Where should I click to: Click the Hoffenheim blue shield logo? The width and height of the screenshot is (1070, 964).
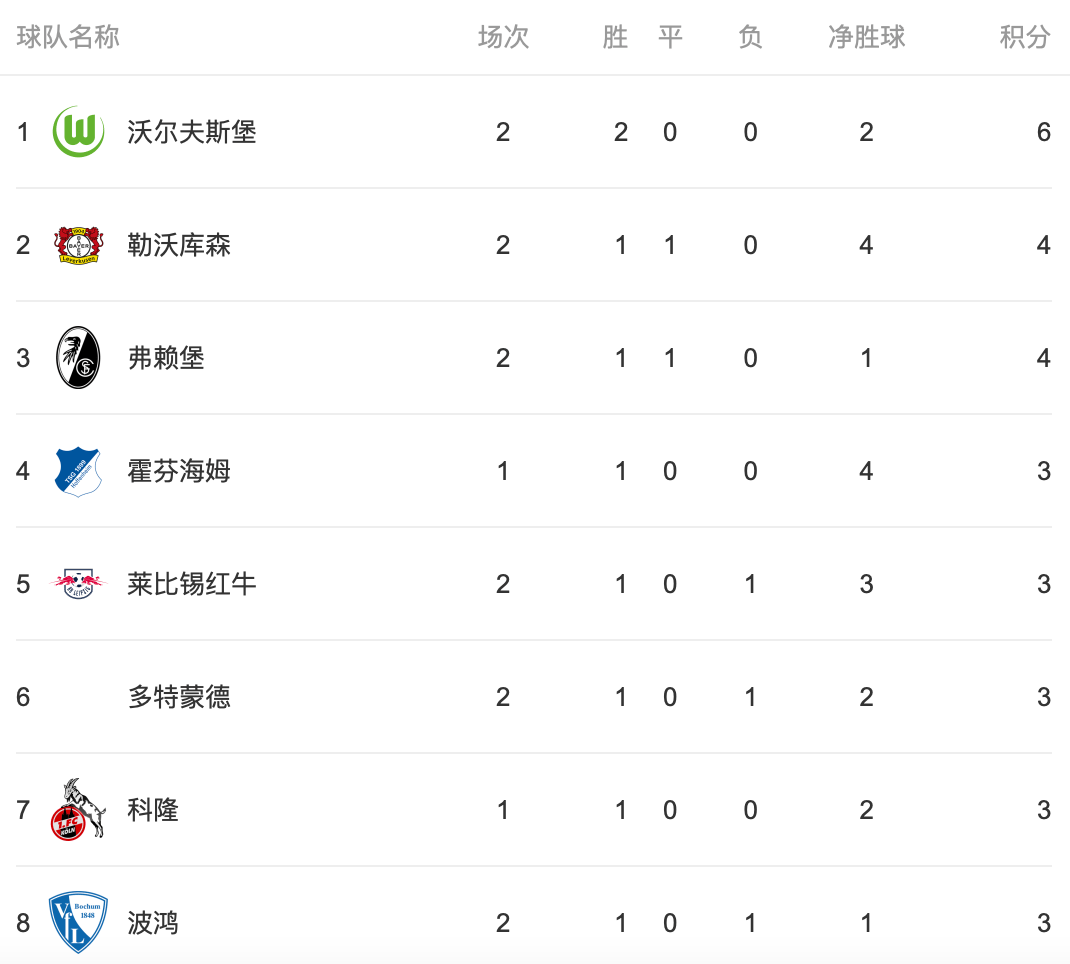tap(78, 471)
